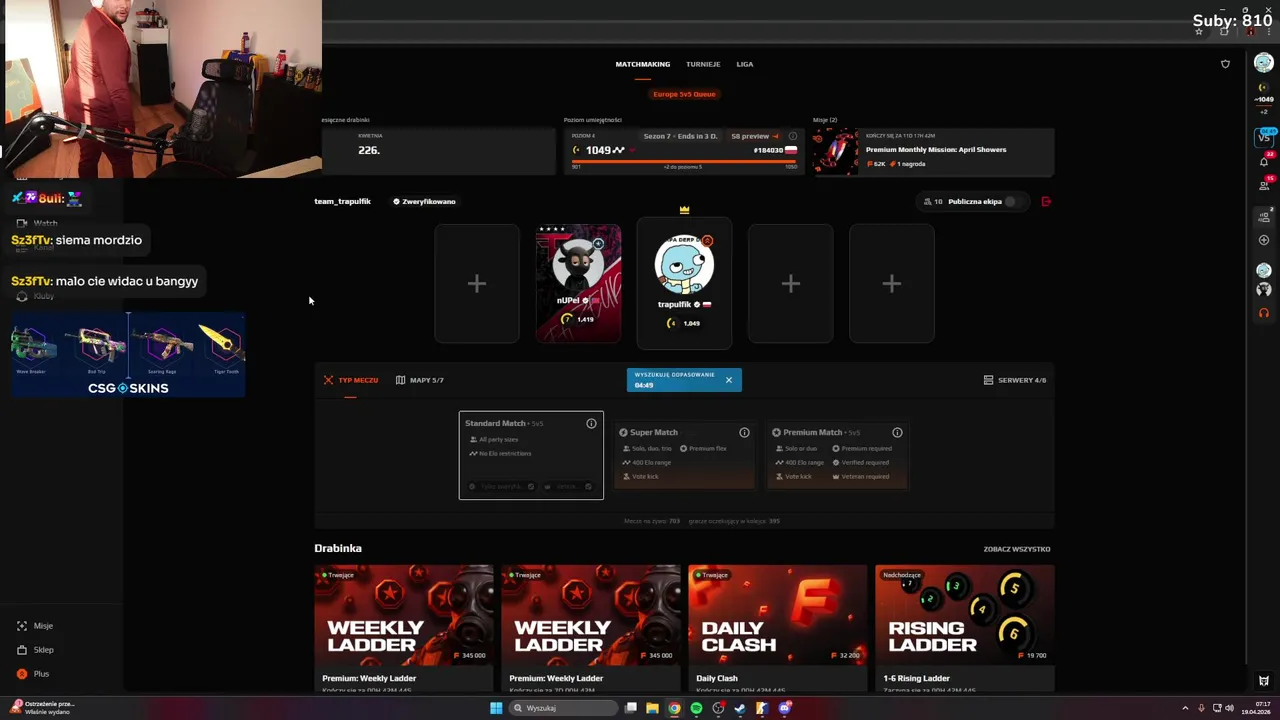Click the orange headset support icon

(1264, 313)
